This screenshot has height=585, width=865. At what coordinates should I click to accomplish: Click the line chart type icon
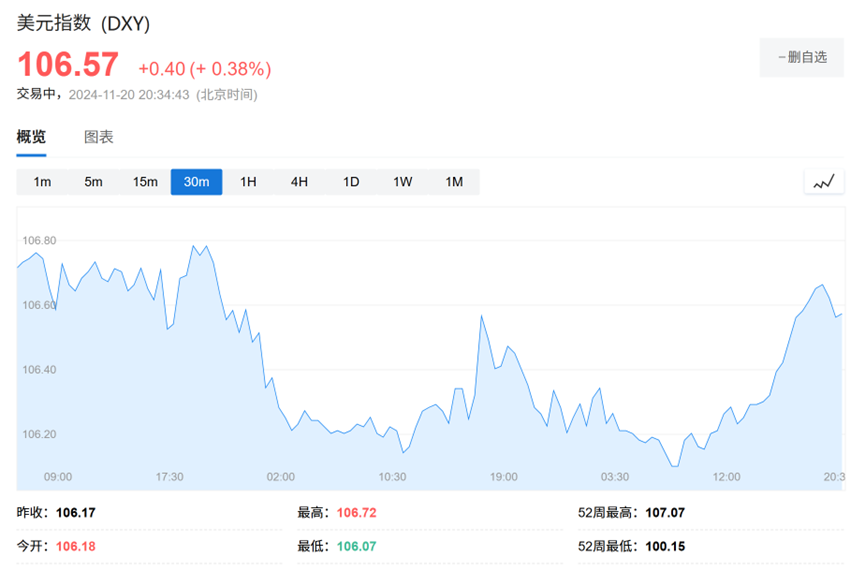coord(823,182)
